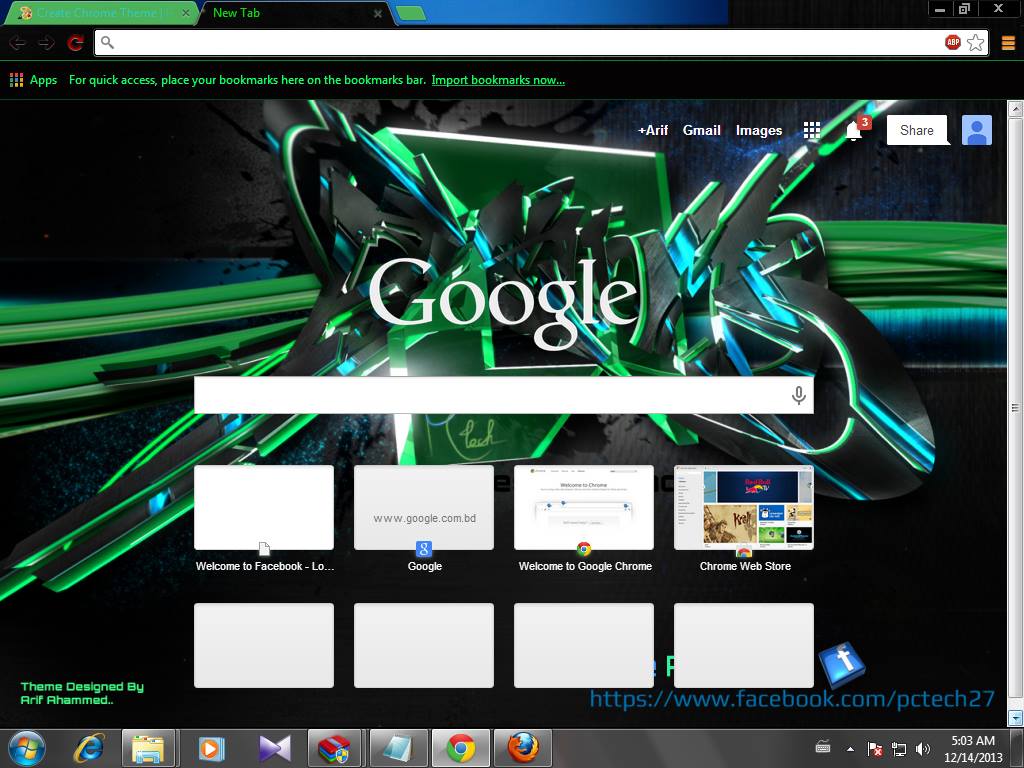Start voice search with the microphone icon
The width and height of the screenshot is (1024, 768).
tap(798, 395)
